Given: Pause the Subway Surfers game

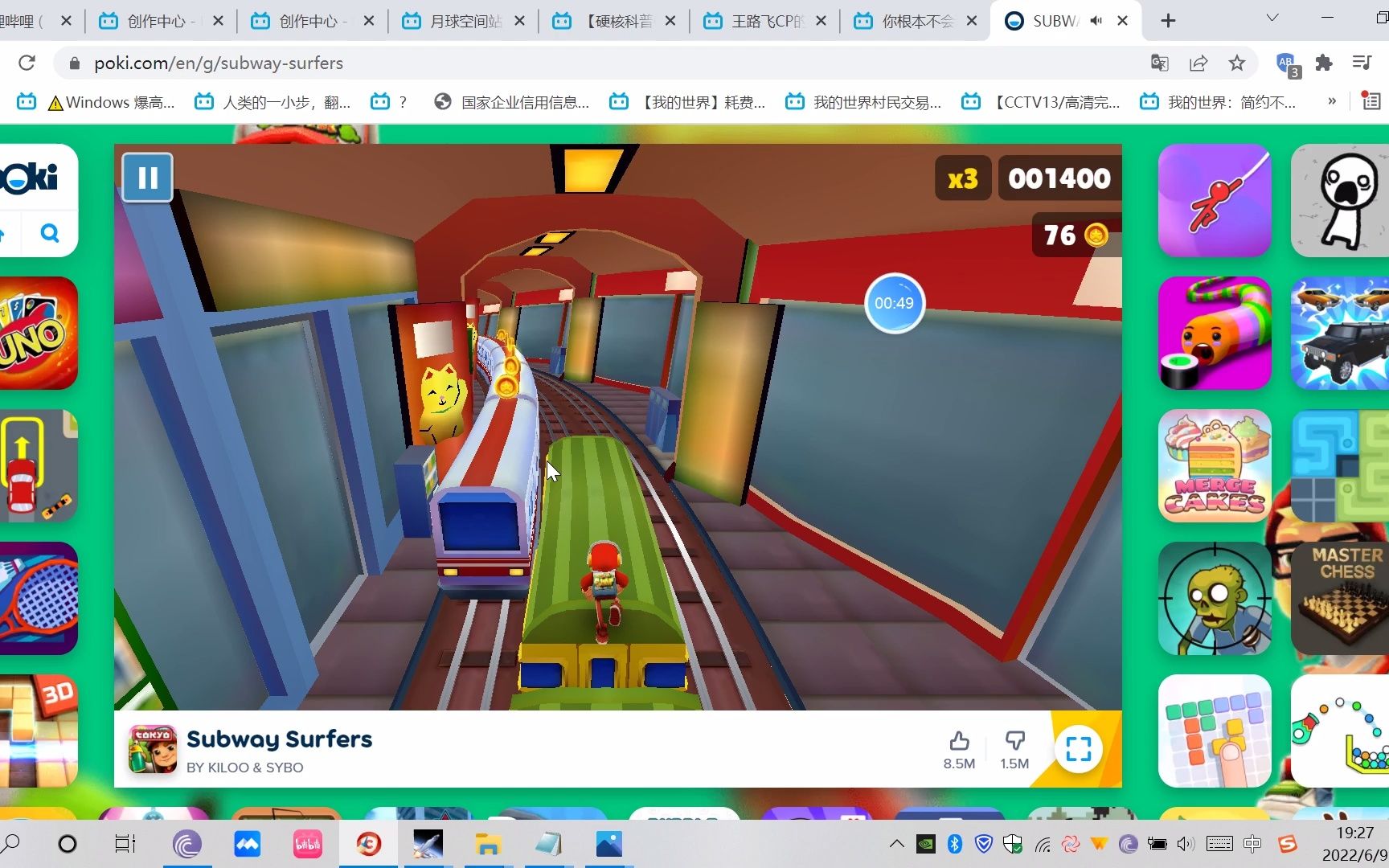Looking at the screenshot, I should click(147, 178).
